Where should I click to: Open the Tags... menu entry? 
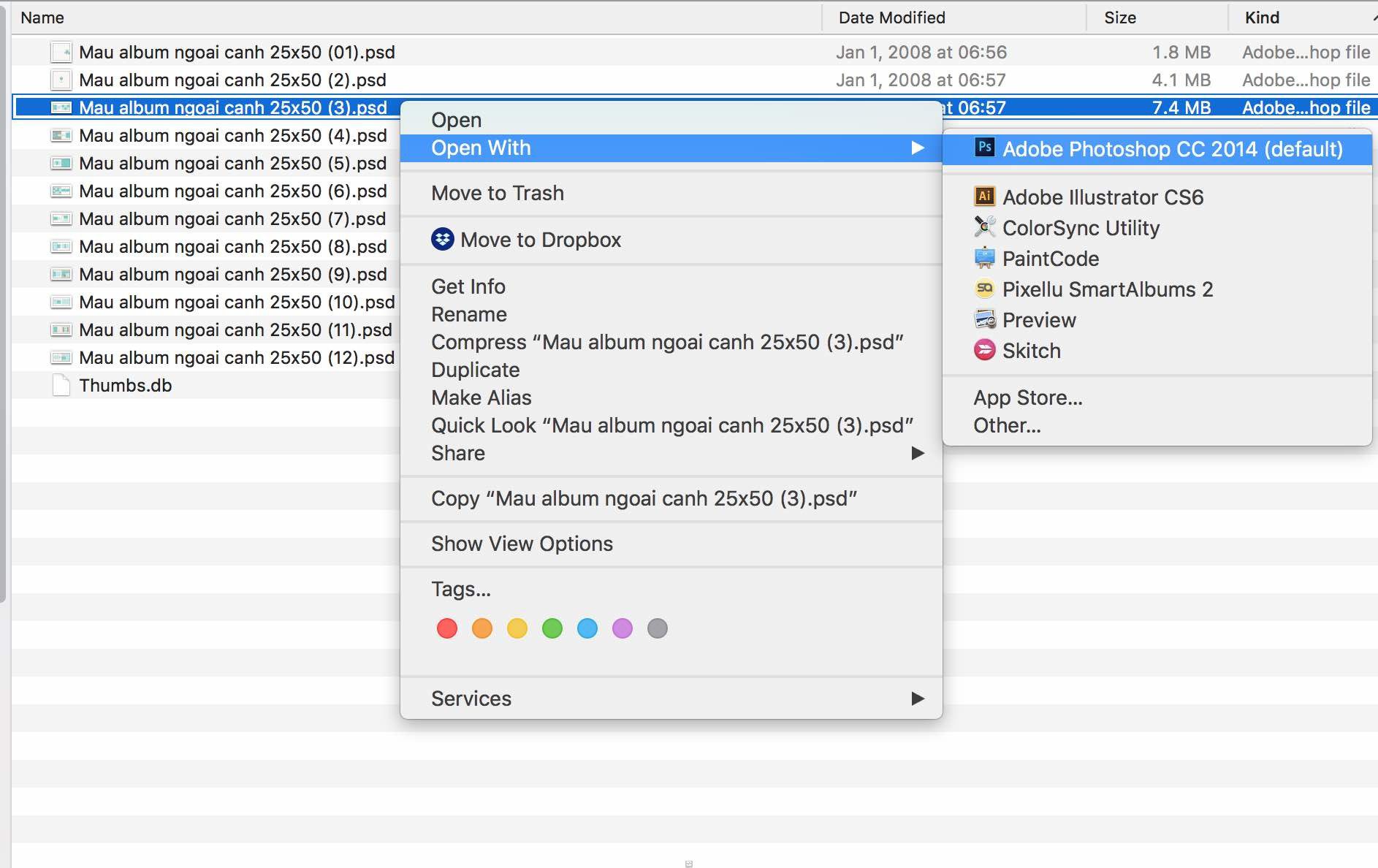(x=671, y=589)
